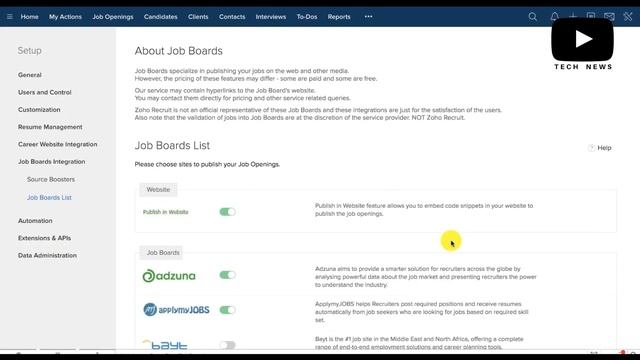Click the About Job Boards heading
This screenshot has height=360, width=640.
[x=179, y=51]
